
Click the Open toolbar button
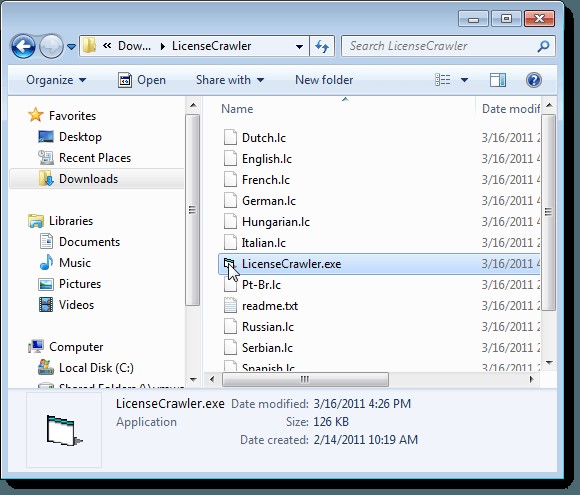[x=142, y=80]
